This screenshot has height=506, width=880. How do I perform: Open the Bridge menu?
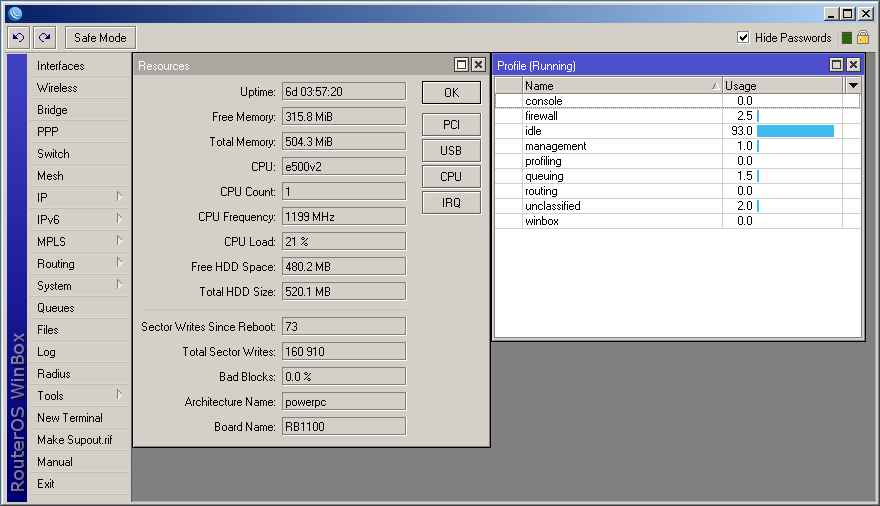(79, 109)
